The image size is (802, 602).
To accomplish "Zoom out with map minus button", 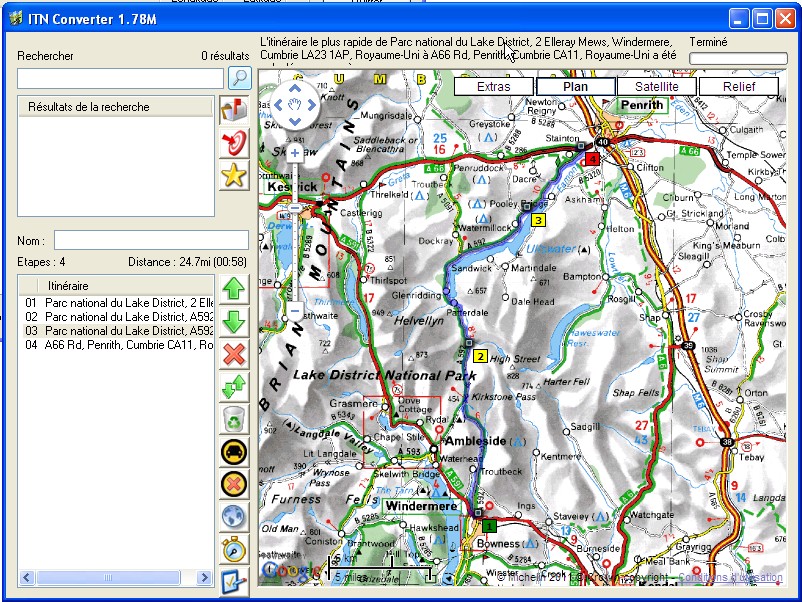I will click(295, 310).
